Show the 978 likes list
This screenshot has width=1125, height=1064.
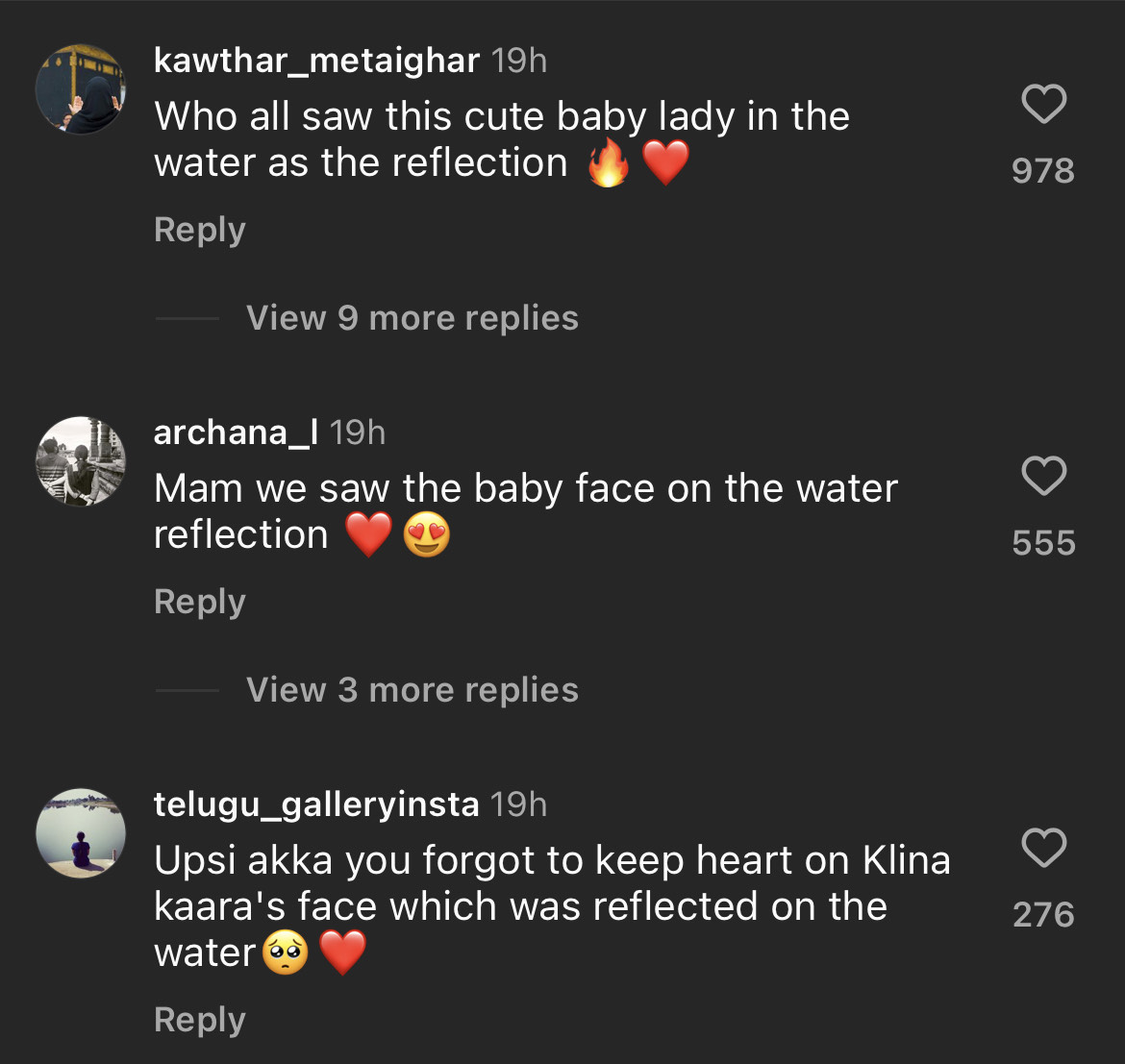point(1043,171)
